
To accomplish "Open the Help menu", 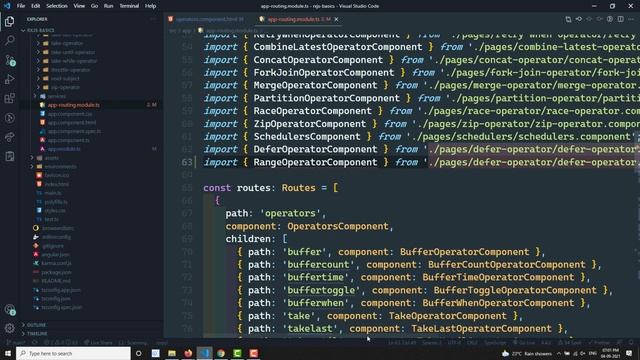I will pyautogui.click(x=150, y=6).
